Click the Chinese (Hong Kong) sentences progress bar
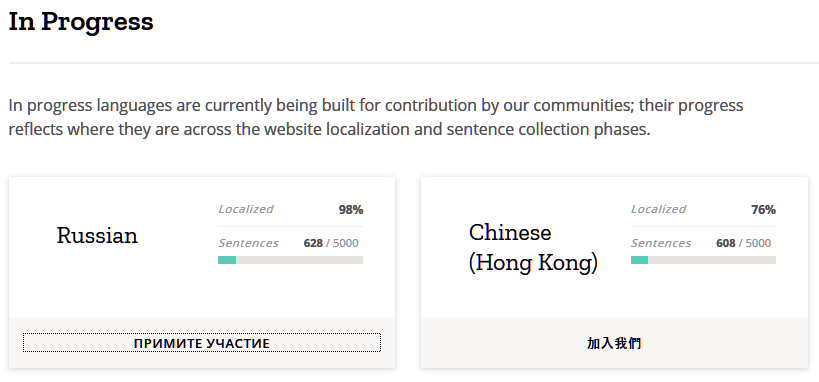The image size is (819, 382). click(x=703, y=260)
